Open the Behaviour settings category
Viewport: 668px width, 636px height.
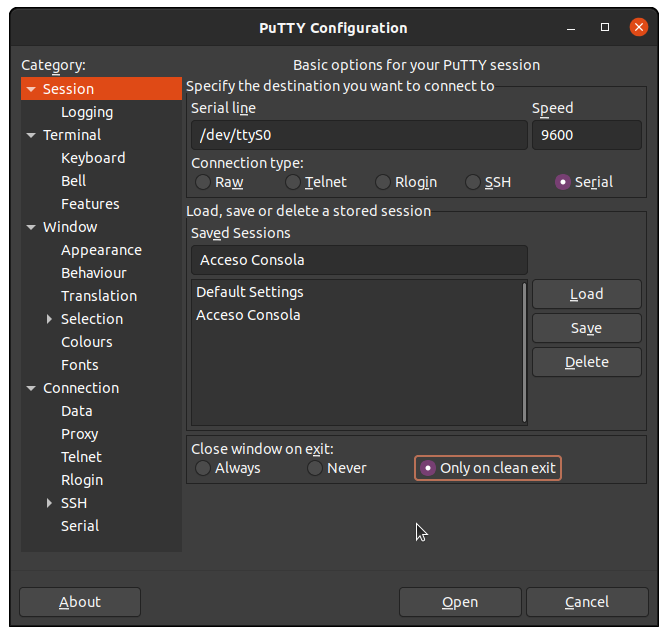tap(94, 273)
